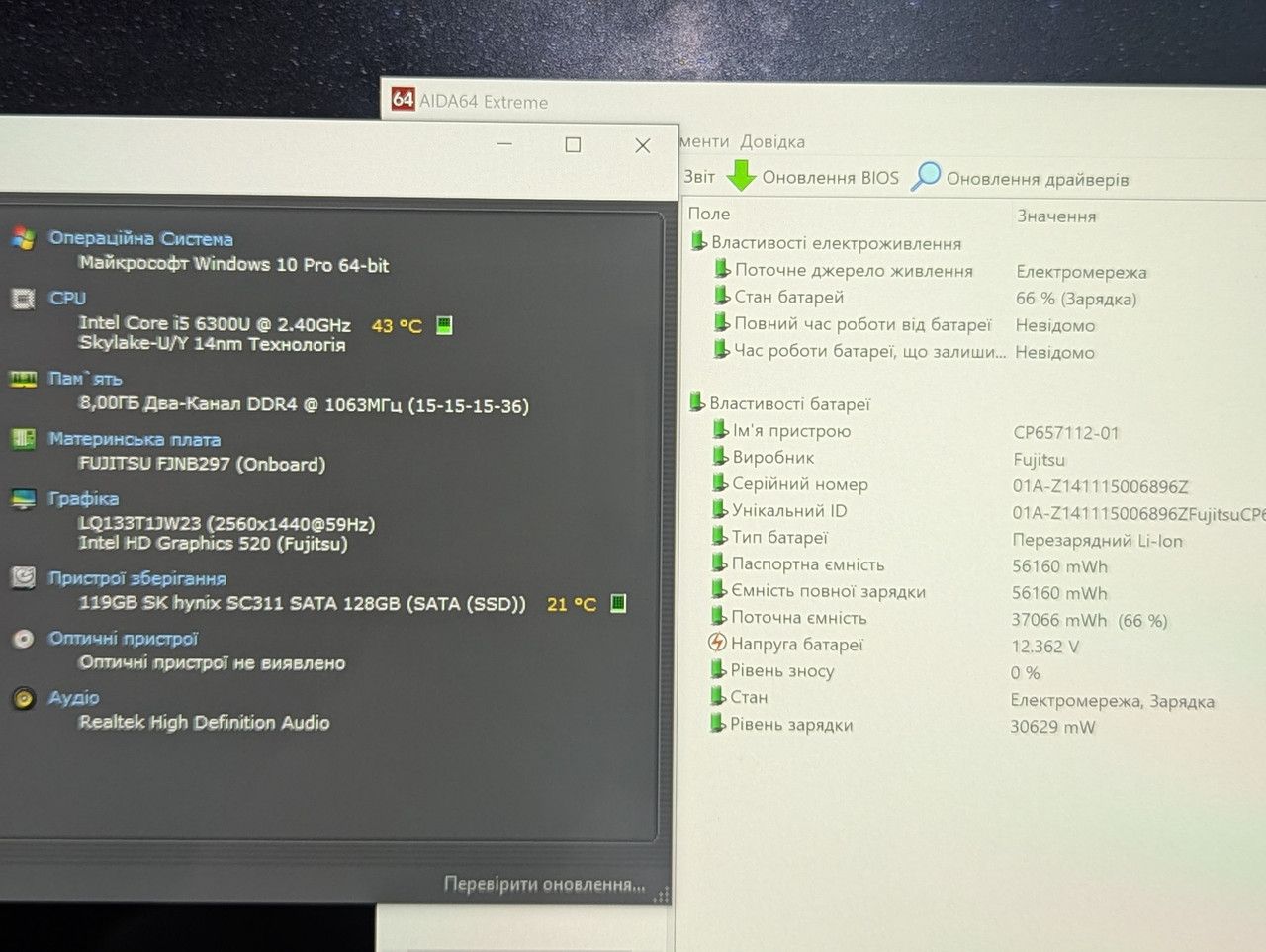Click the SSD temperature indicator square
The width and height of the screenshot is (1266, 952).
tap(618, 603)
